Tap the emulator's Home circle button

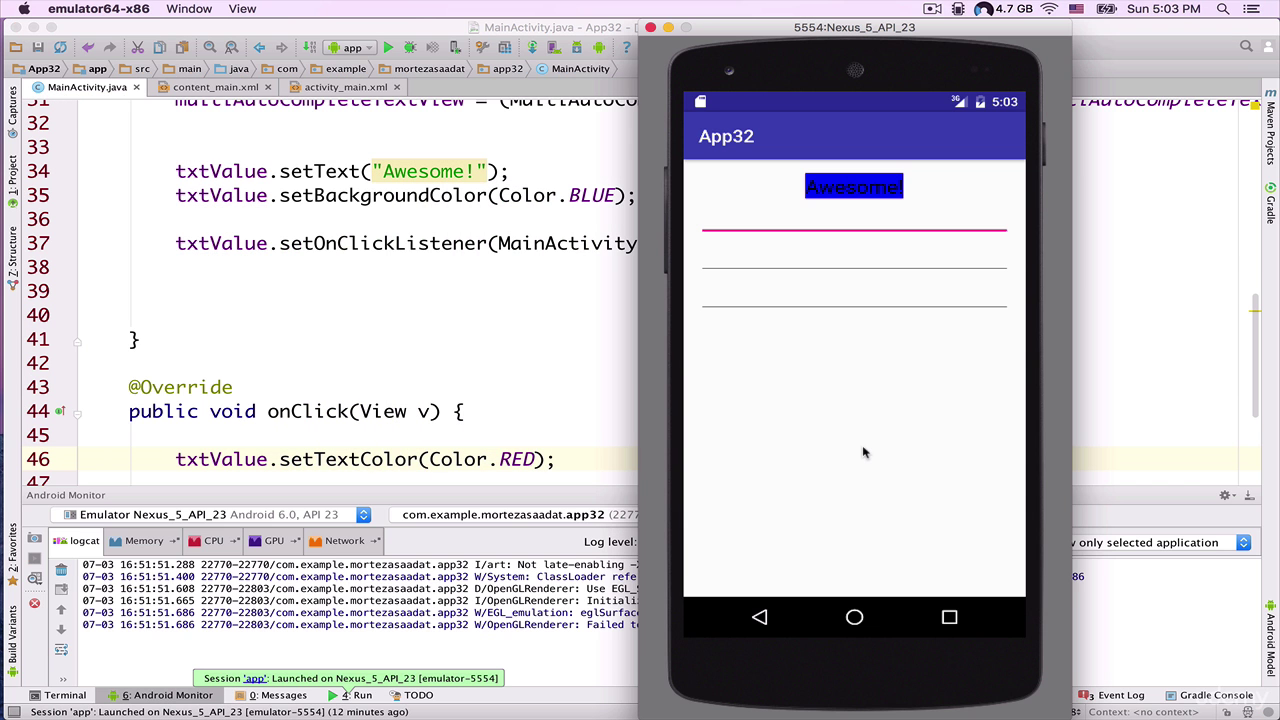854,617
